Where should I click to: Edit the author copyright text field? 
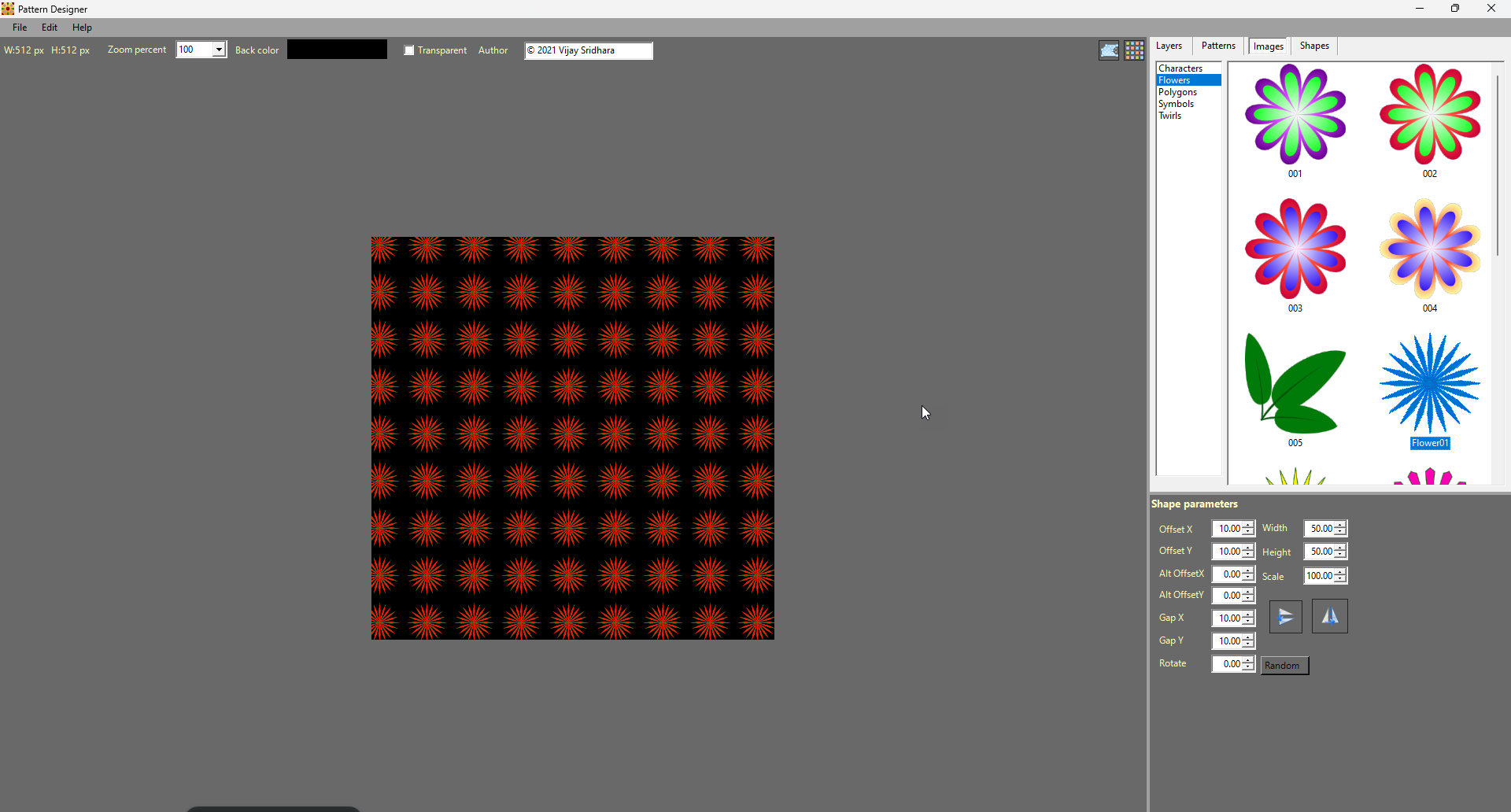tap(588, 50)
